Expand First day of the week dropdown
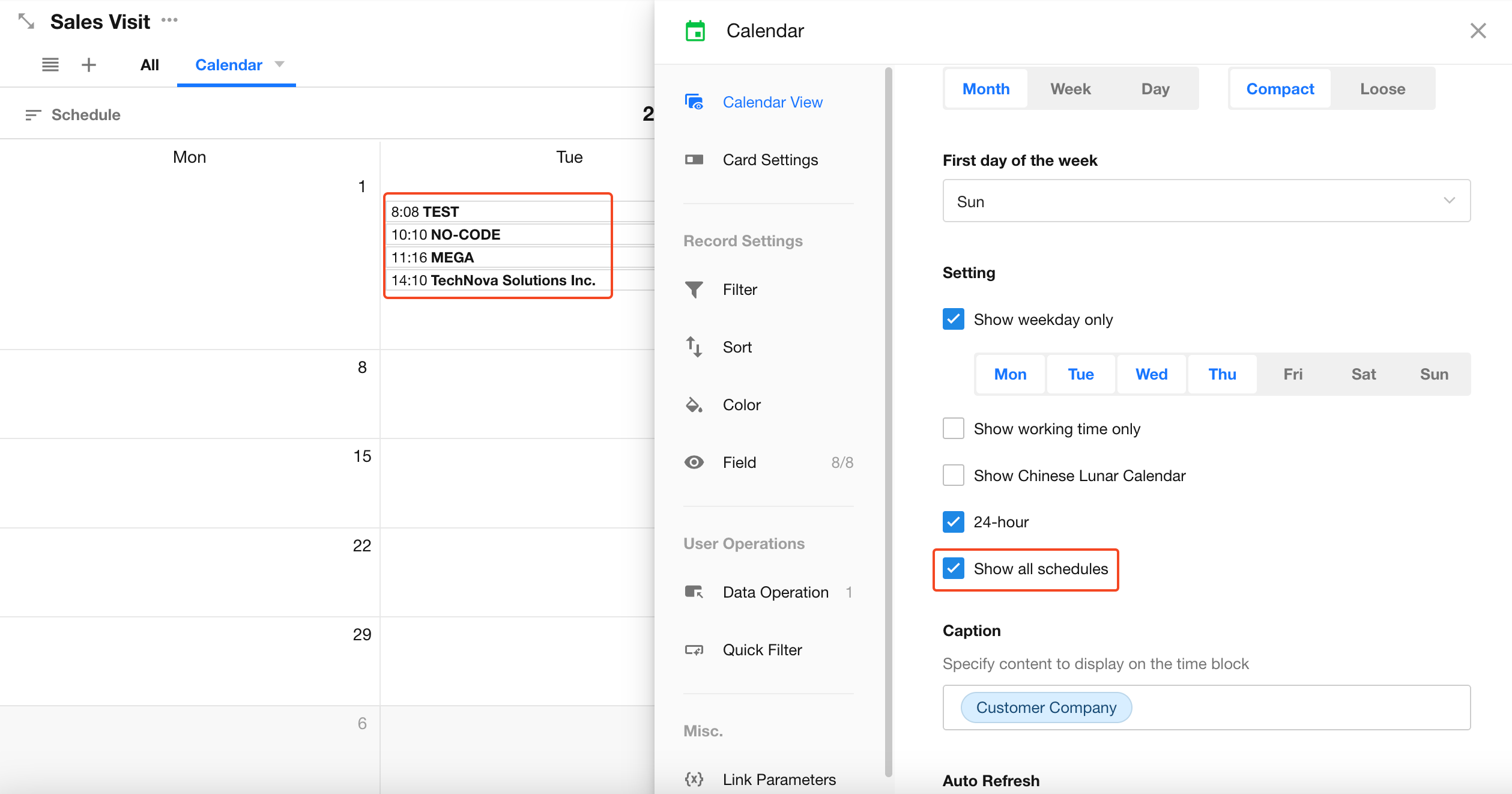 tap(1206, 201)
